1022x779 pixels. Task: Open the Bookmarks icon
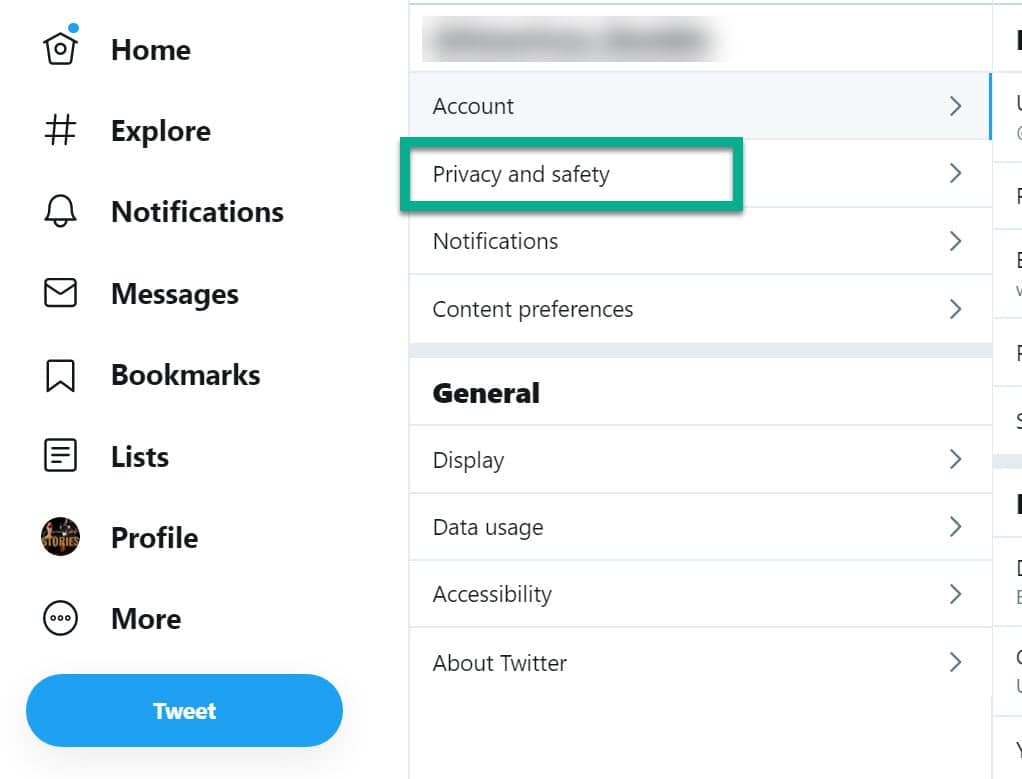60,374
